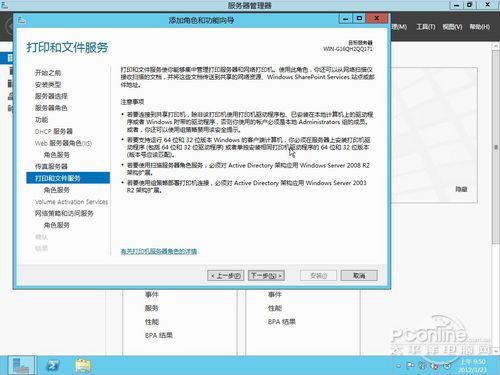The width and height of the screenshot is (500, 375).
Task: Open 角色服务 under 网络策略和访问服务
Action: 57,225
